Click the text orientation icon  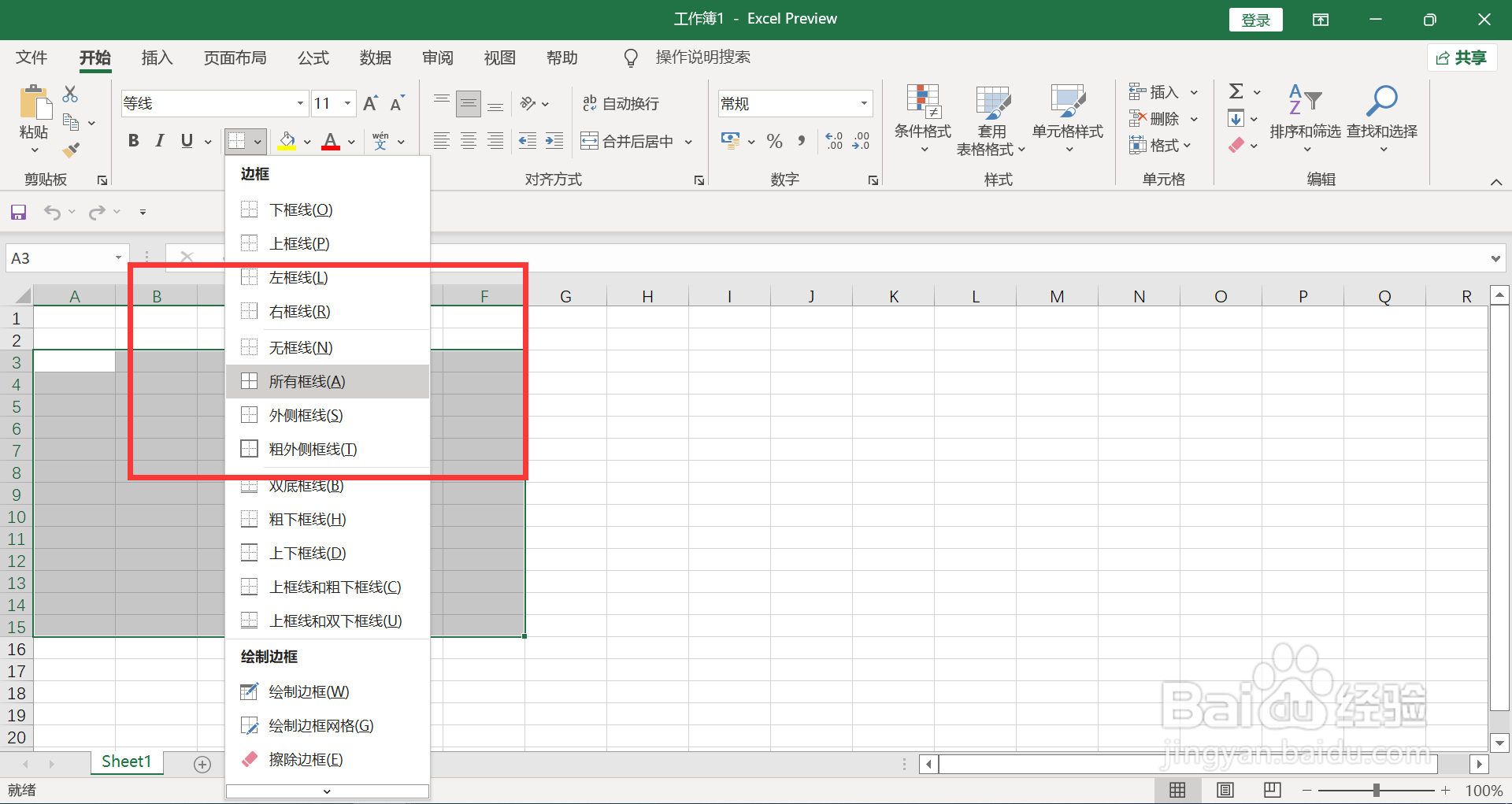(x=528, y=103)
